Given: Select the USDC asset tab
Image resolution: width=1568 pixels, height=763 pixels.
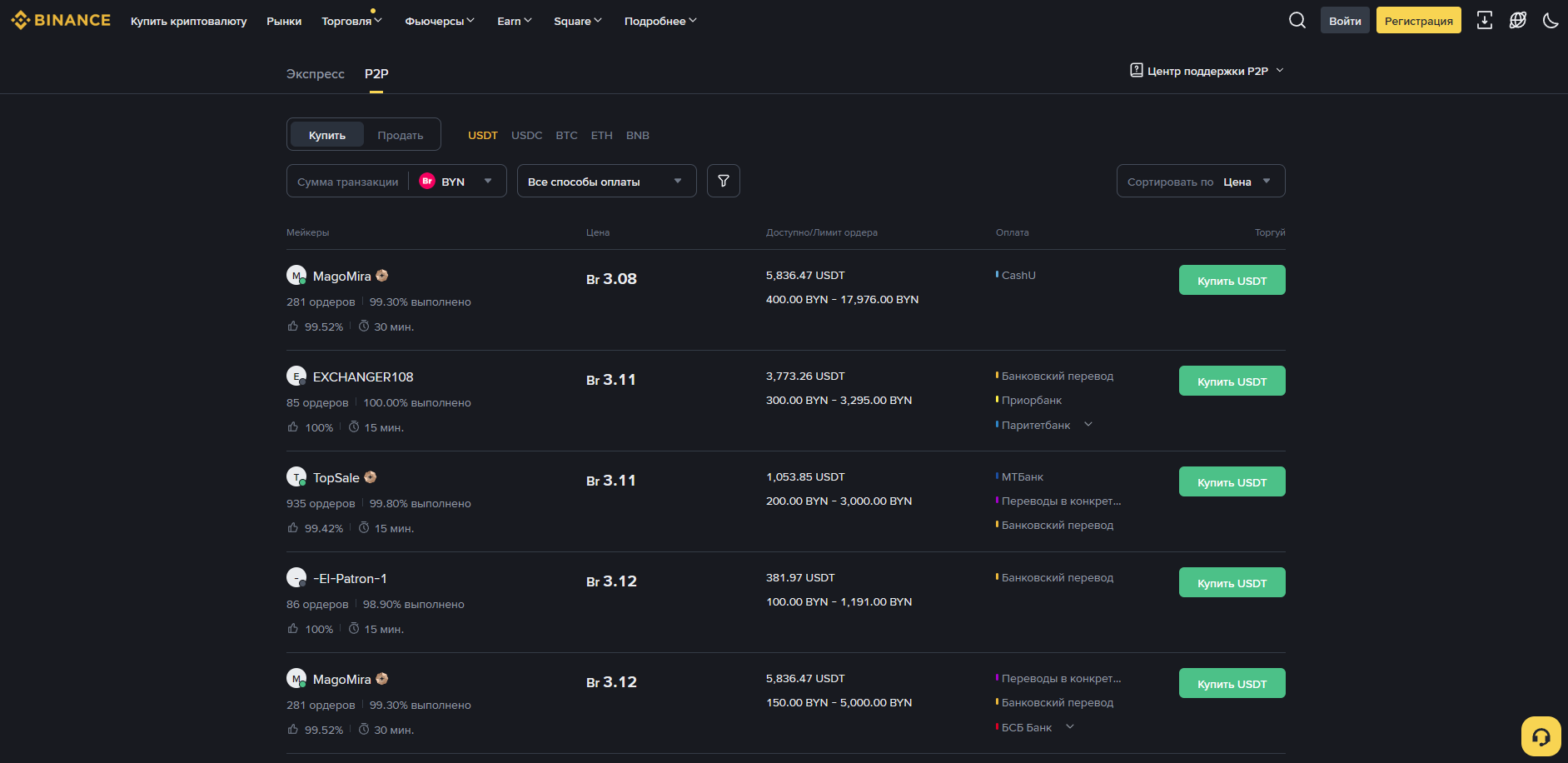Looking at the screenshot, I should click(526, 135).
